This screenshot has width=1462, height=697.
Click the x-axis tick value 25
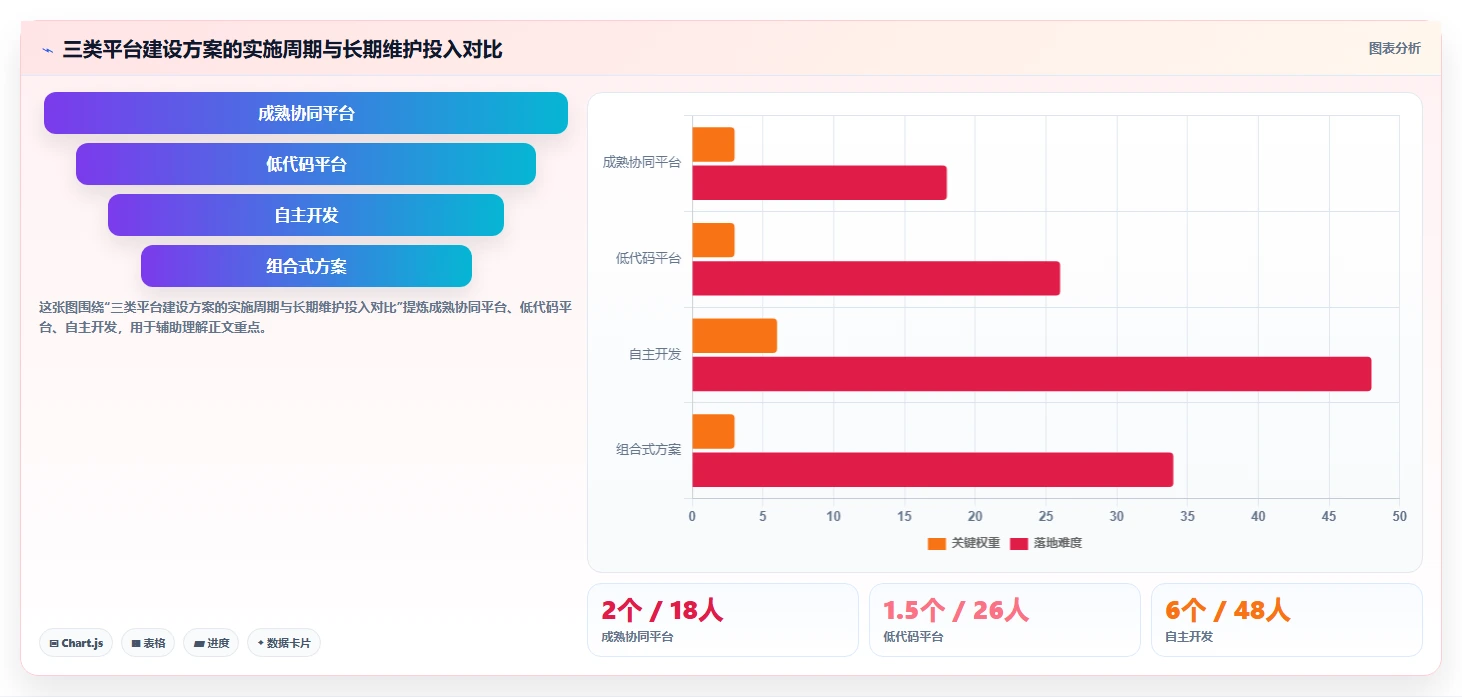(x=1046, y=517)
